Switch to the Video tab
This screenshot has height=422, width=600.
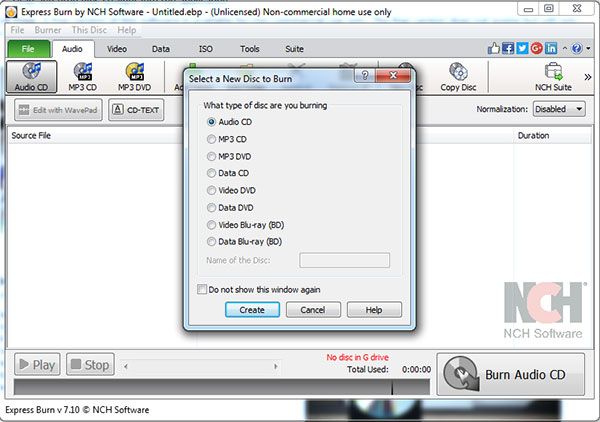pyautogui.click(x=117, y=48)
